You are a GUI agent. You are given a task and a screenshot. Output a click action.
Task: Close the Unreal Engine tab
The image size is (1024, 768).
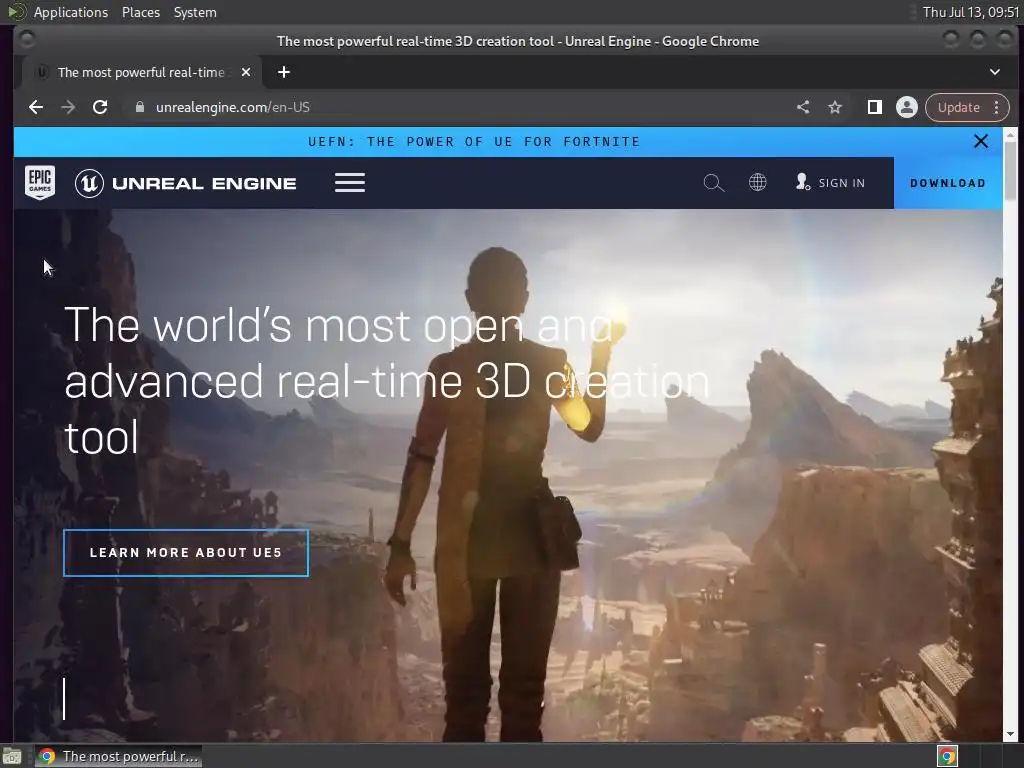[246, 72]
